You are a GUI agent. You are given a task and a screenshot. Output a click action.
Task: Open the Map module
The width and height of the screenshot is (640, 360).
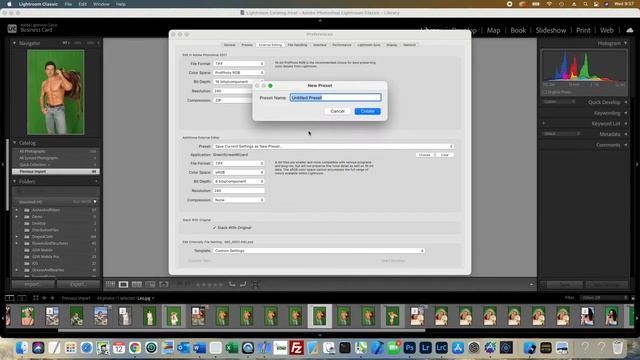493,30
